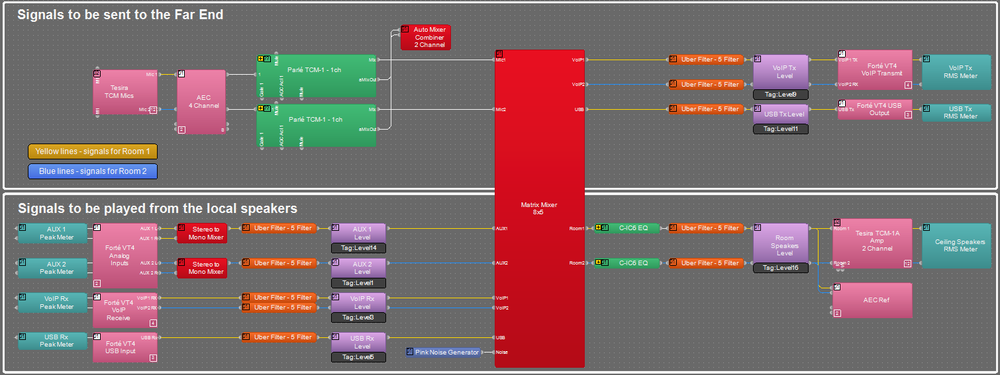The height and width of the screenshot is (375, 1000).
Task: Click the Tesira TCM Mics block icon
Action: click(97, 74)
